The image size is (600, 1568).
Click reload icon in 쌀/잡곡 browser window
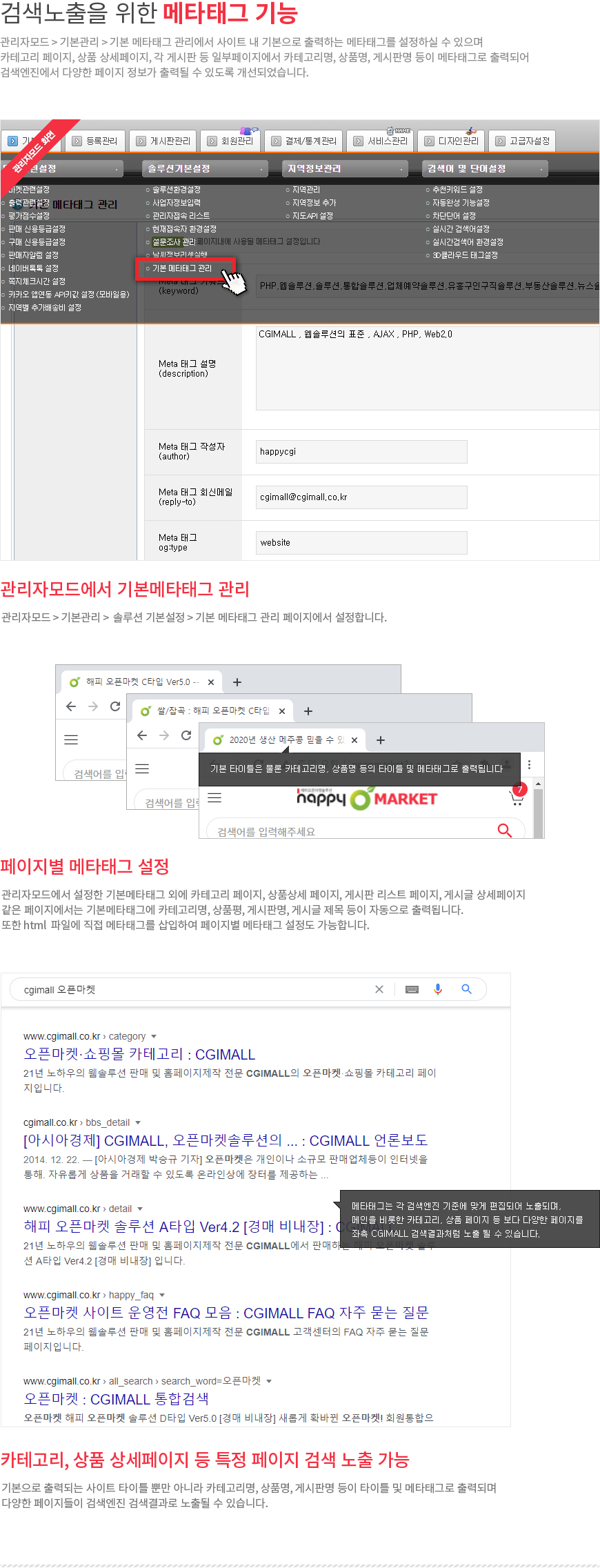tap(186, 735)
